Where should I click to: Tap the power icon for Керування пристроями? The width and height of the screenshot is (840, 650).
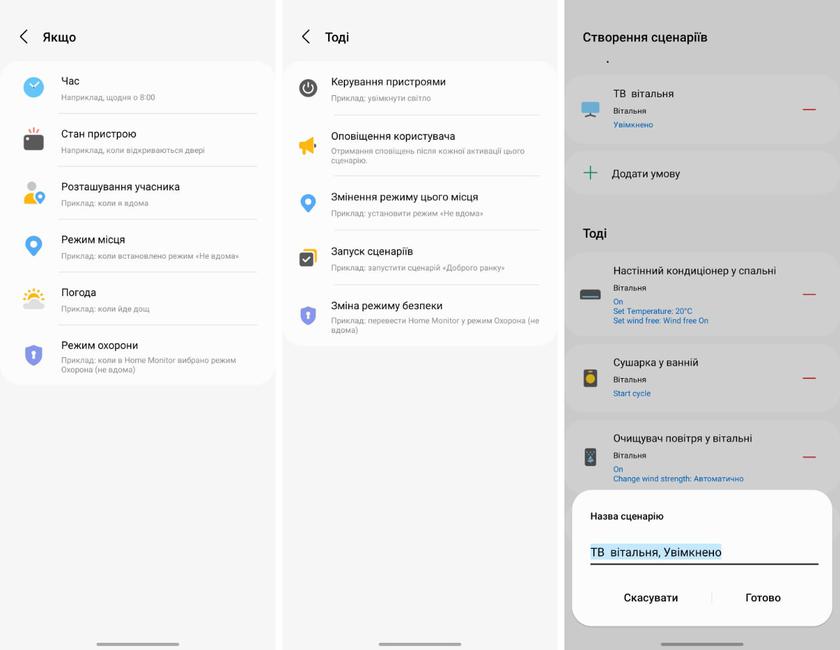pyautogui.click(x=308, y=88)
